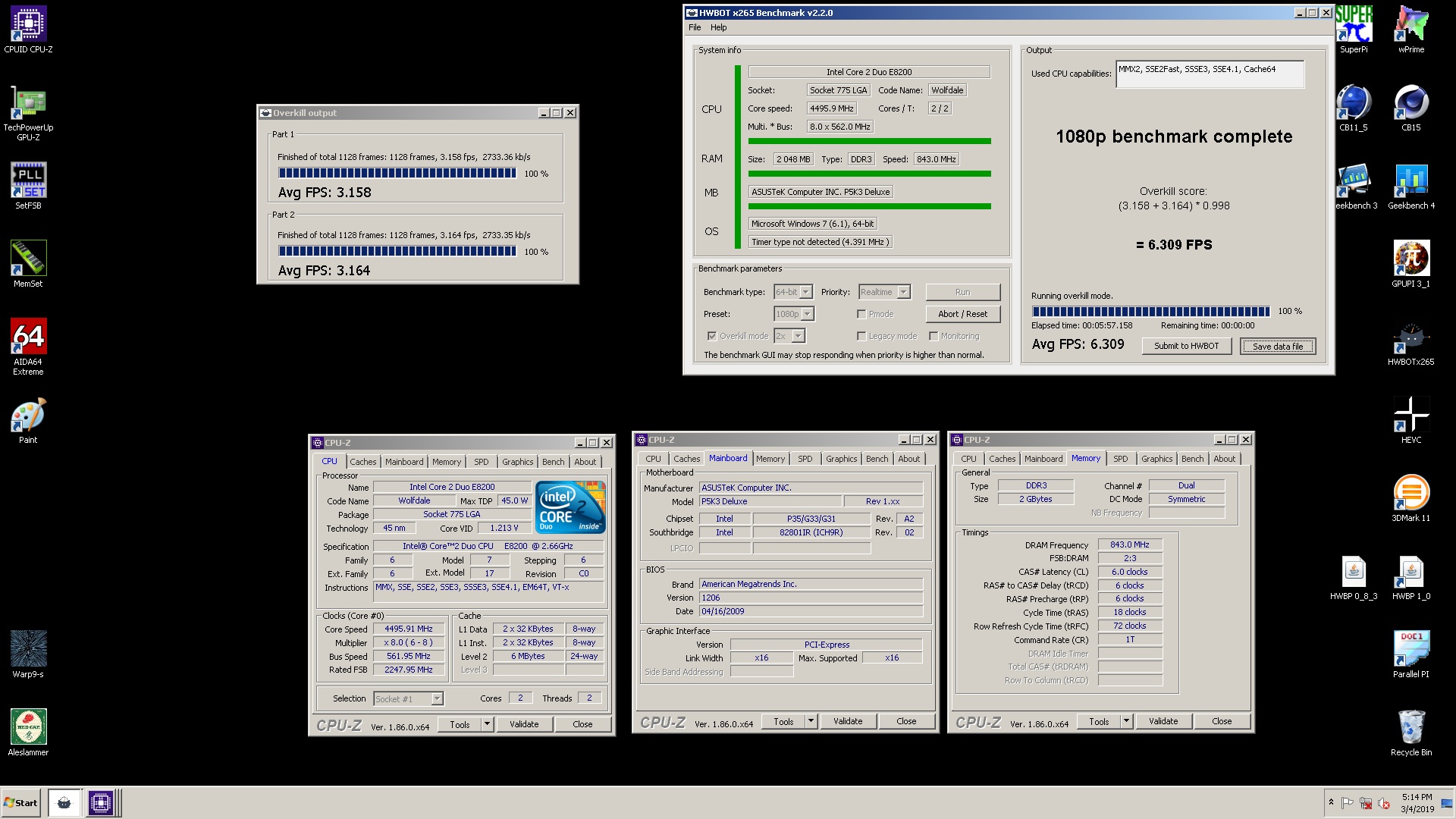Screen dimensions: 1456x819
Task: Launch MemSet from the desktop
Action: point(28,265)
